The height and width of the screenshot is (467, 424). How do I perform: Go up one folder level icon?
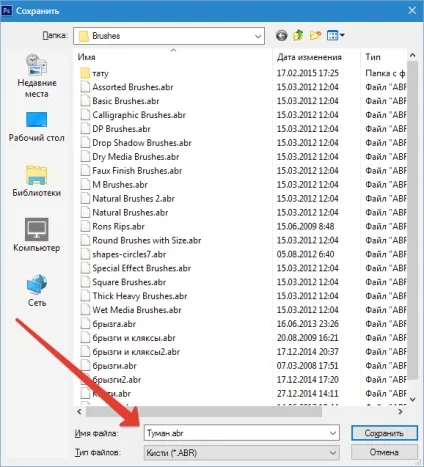[298, 35]
